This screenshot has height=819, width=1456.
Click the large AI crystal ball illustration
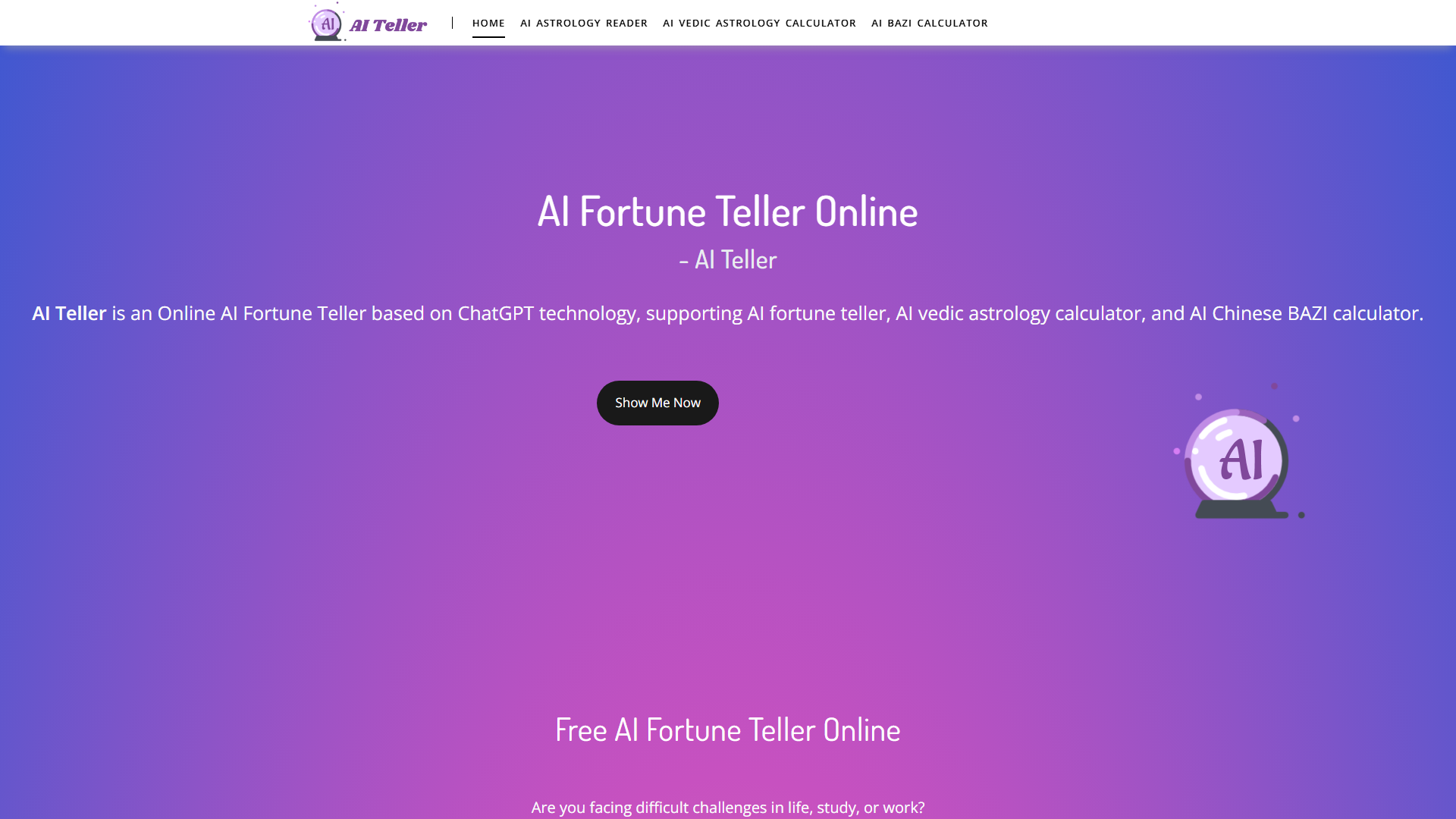[x=1238, y=452]
